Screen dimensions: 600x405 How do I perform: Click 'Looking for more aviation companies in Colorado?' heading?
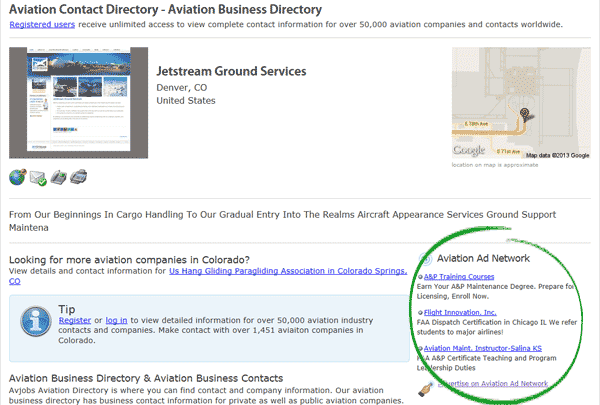(129, 260)
